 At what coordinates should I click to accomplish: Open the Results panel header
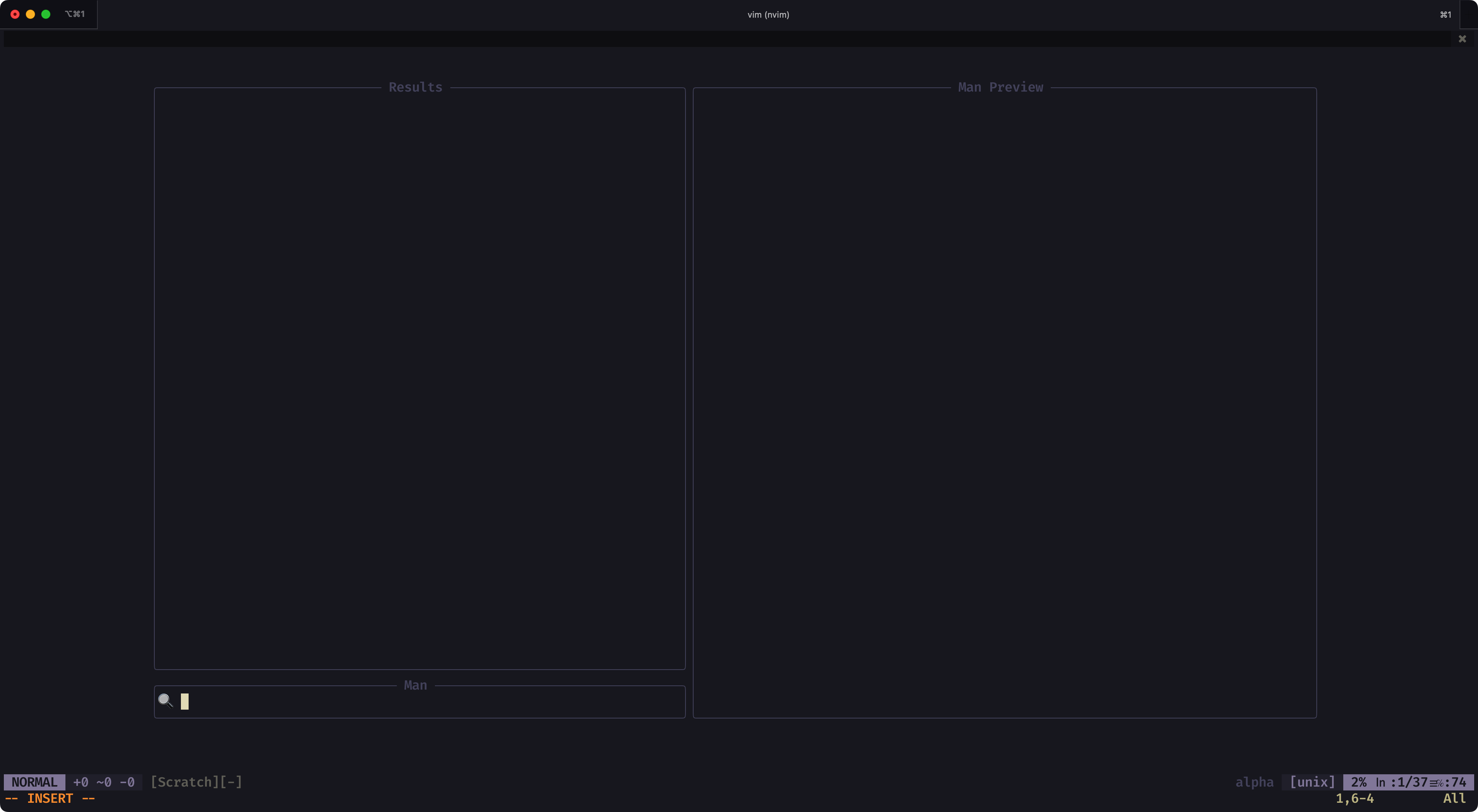(x=415, y=87)
